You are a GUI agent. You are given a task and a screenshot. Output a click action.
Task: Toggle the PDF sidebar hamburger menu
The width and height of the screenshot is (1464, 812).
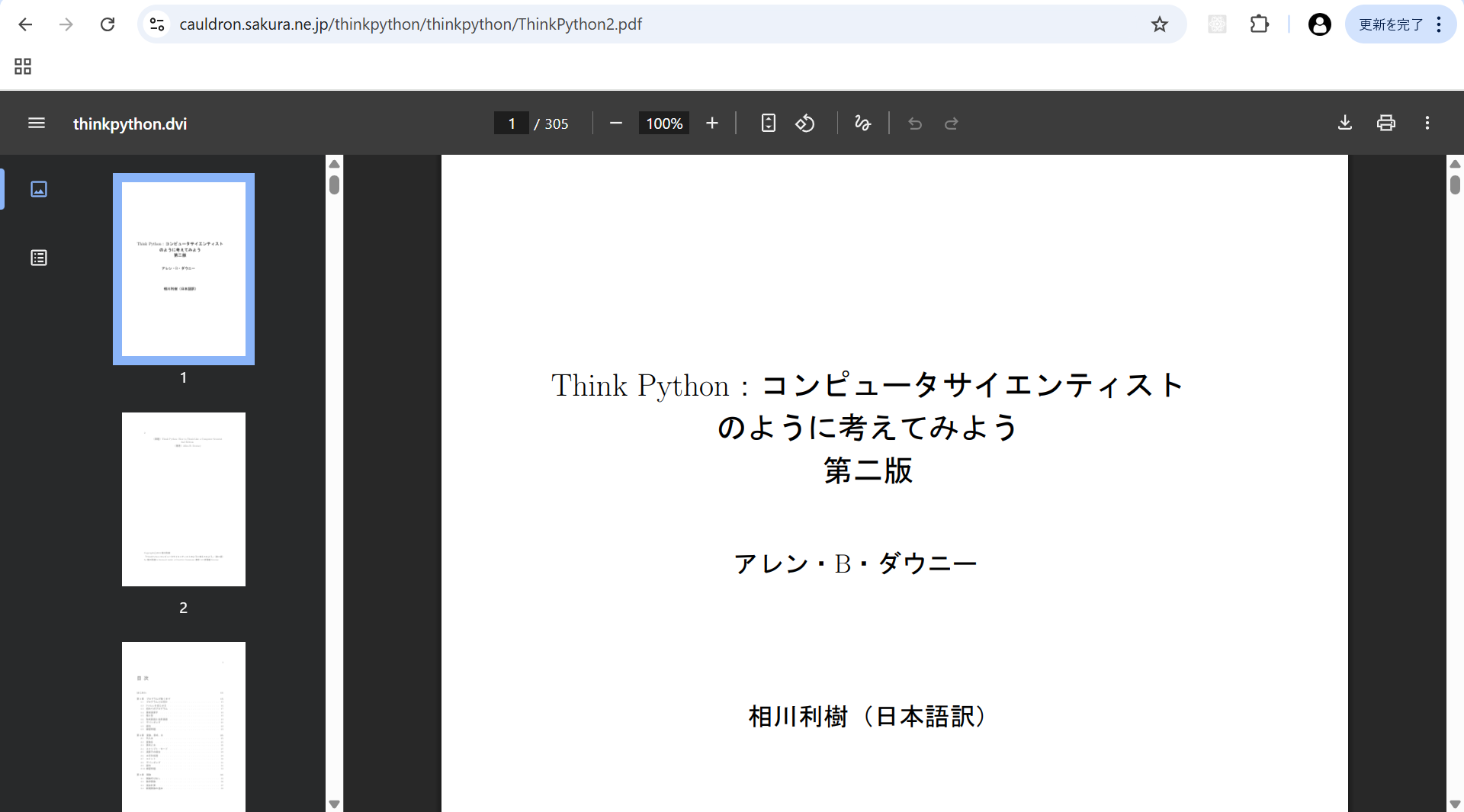pos(37,123)
